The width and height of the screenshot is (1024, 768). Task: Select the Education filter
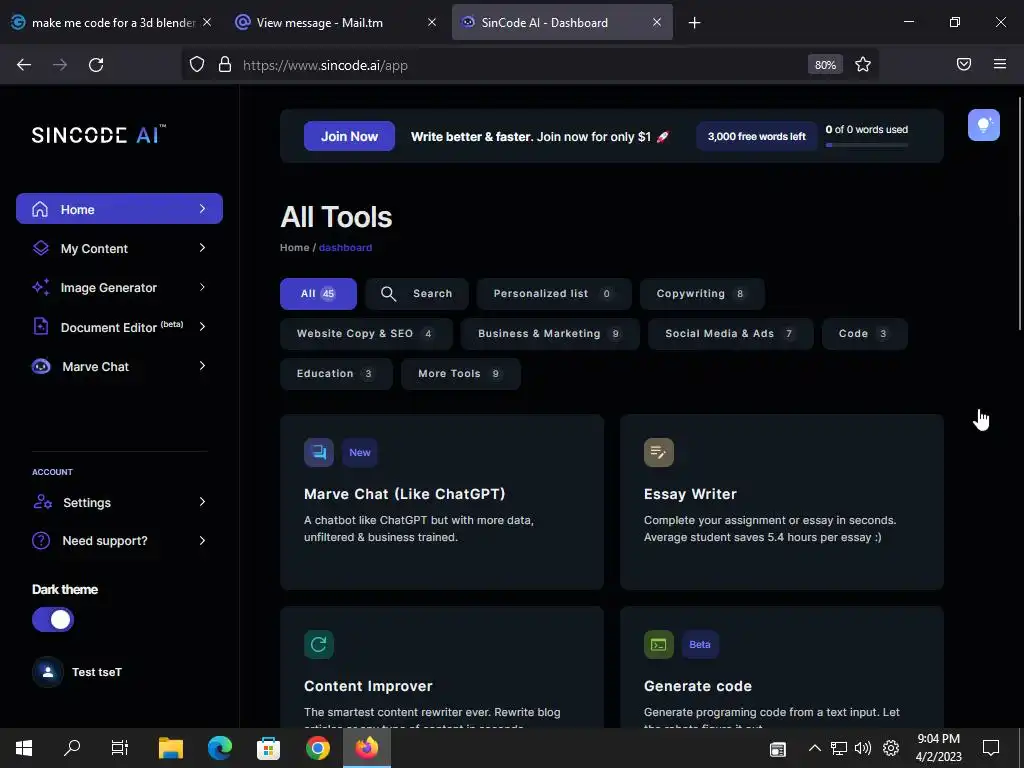(336, 374)
